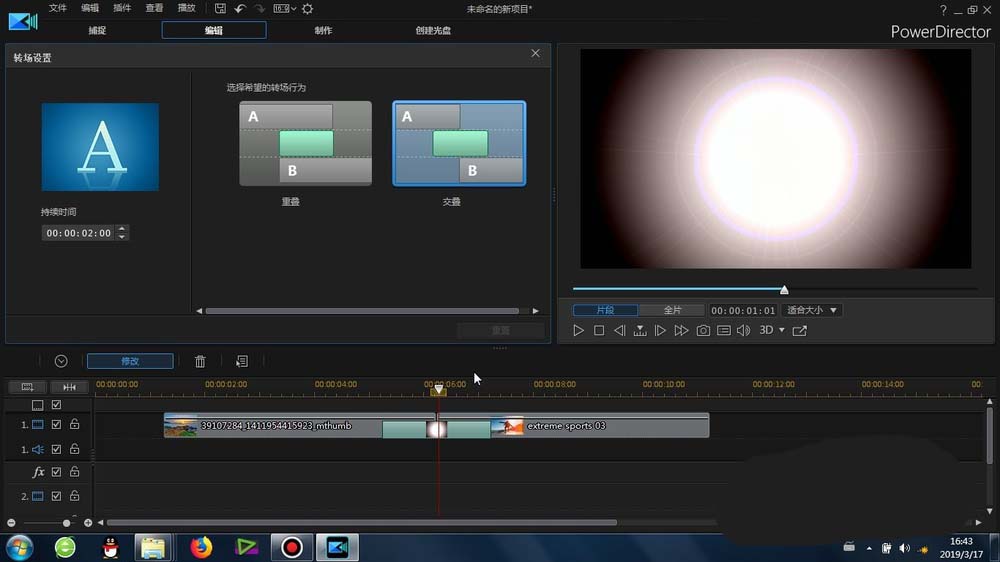Delete the selected transition with trash icon
The image size is (1000, 562).
[200, 361]
